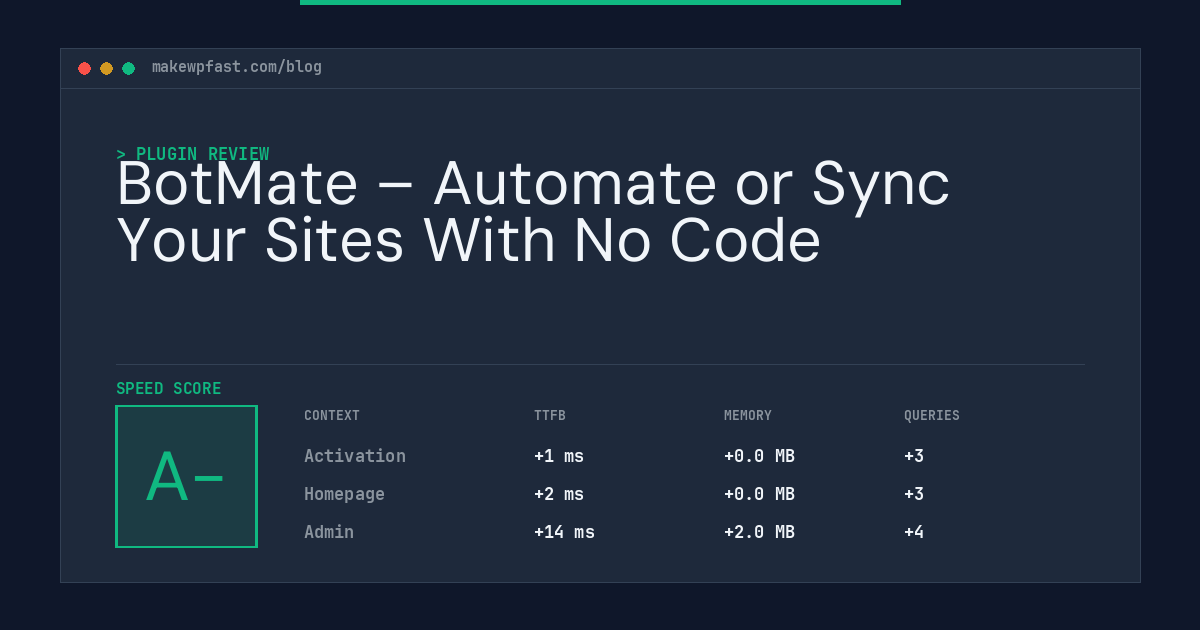Click the Activation row queries value
This screenshot has height=630, width=1200.
pyautogui.click(x=914, y=456)
